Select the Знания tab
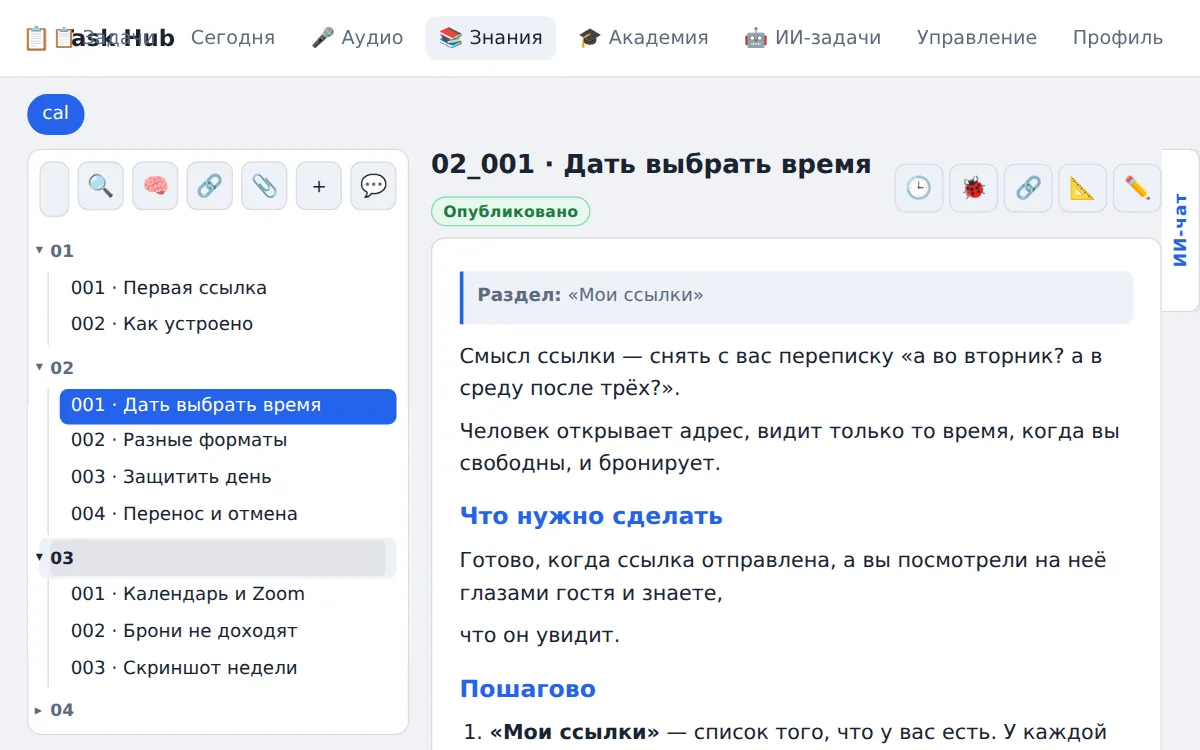The image size is (1200, 750). pos(491,38)
